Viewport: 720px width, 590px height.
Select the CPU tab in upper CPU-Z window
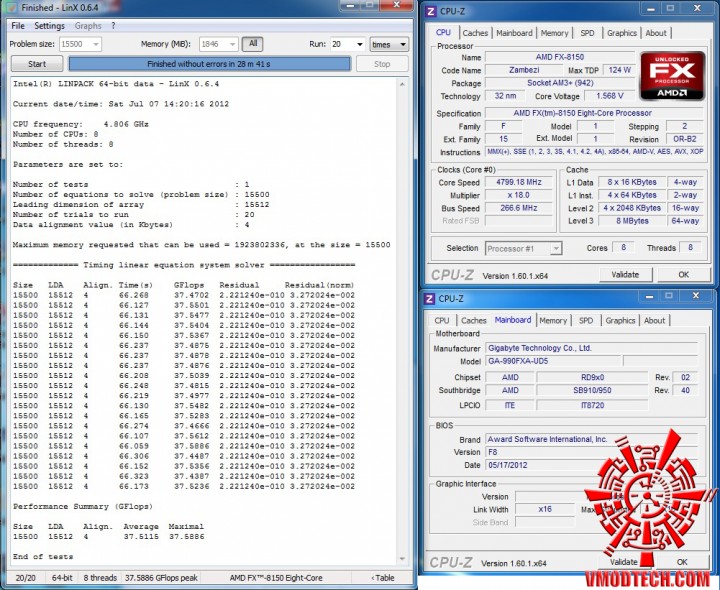443,33
